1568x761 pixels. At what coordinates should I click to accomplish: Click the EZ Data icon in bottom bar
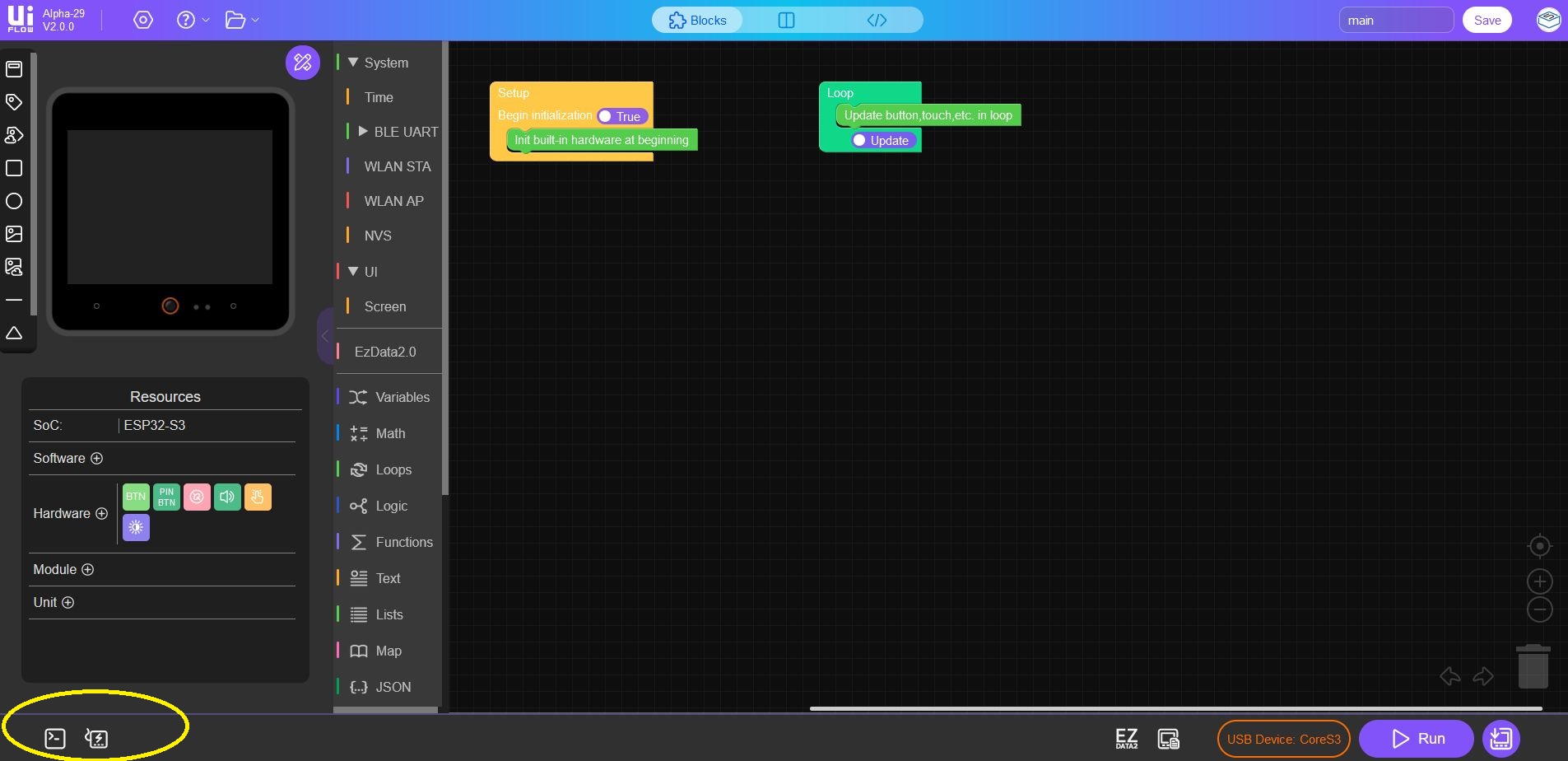[x=1126, y=739]
